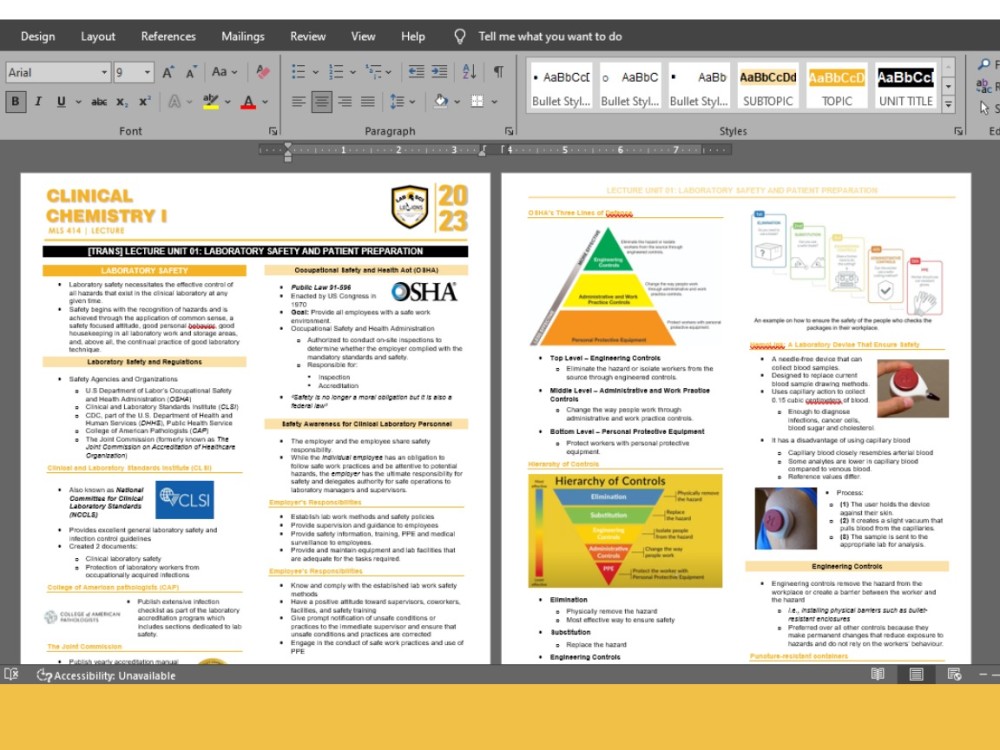Open the References tab
Screen dimensions: 1000x750
click(x=168, y=36)
